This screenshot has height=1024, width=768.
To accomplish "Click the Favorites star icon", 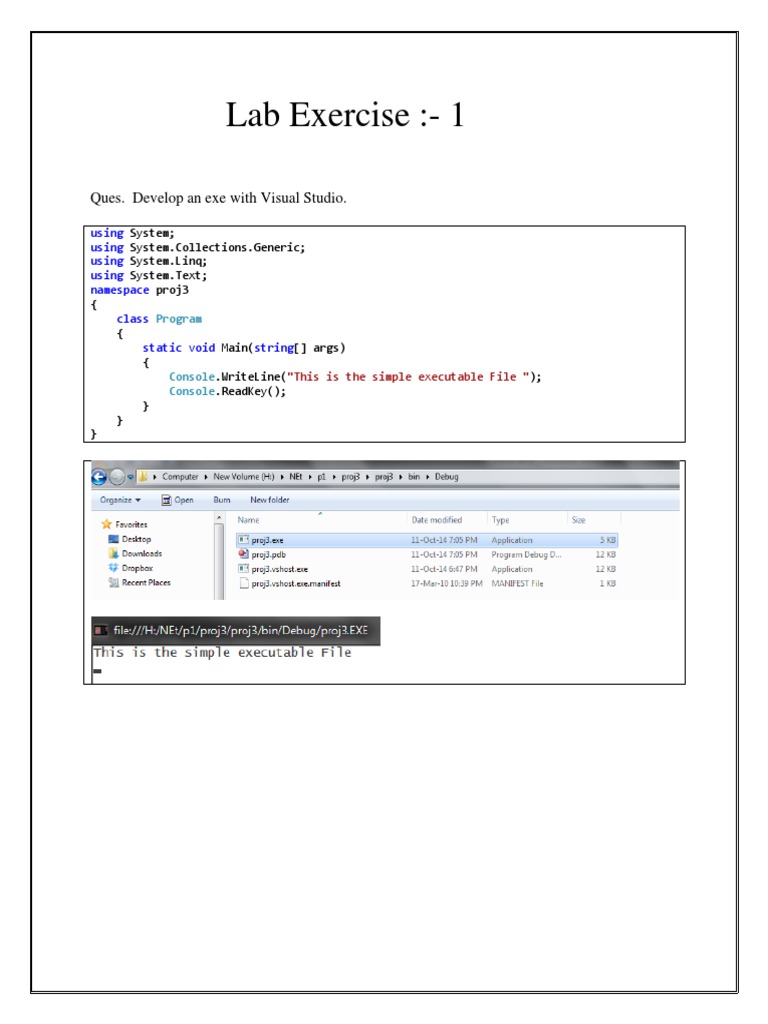I will point(106,524).
